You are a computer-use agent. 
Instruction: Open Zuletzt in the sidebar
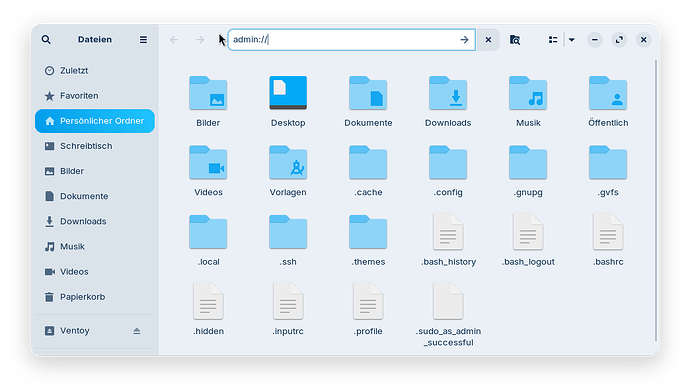(95, 70)
